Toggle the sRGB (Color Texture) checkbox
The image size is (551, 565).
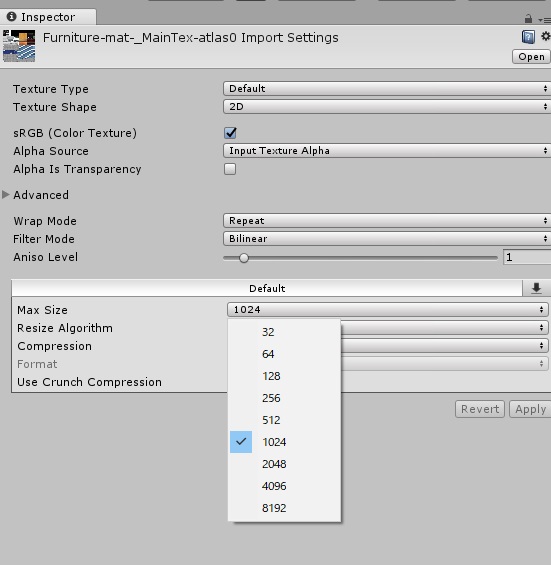[230, 133]
